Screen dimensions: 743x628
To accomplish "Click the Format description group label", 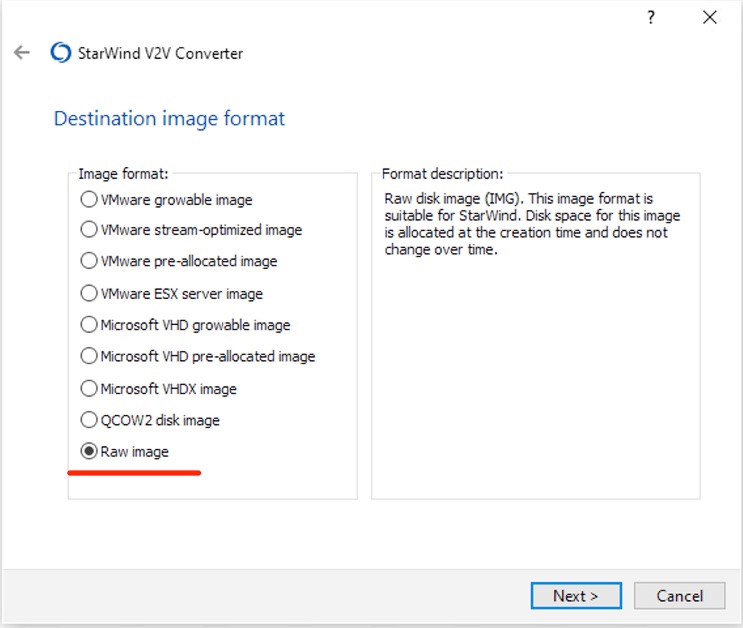I will [x=442, y=174].
